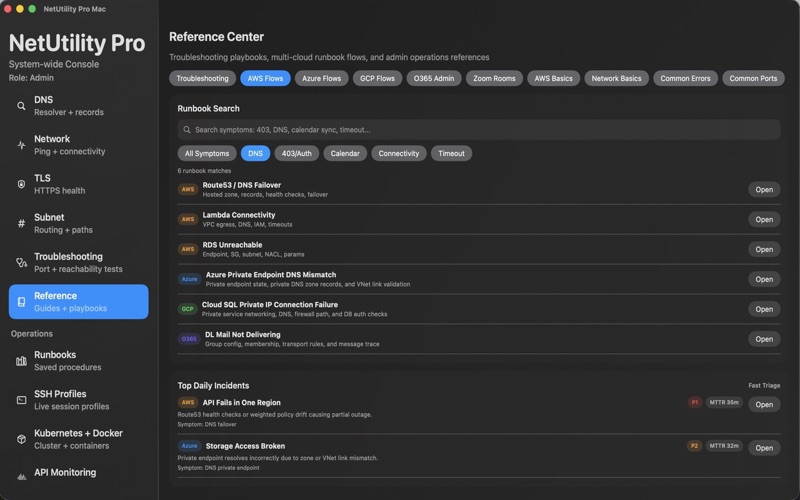The image size is (800, 500).
Task: Open Runbooks saved procedures
Action: tap(79, 361)
